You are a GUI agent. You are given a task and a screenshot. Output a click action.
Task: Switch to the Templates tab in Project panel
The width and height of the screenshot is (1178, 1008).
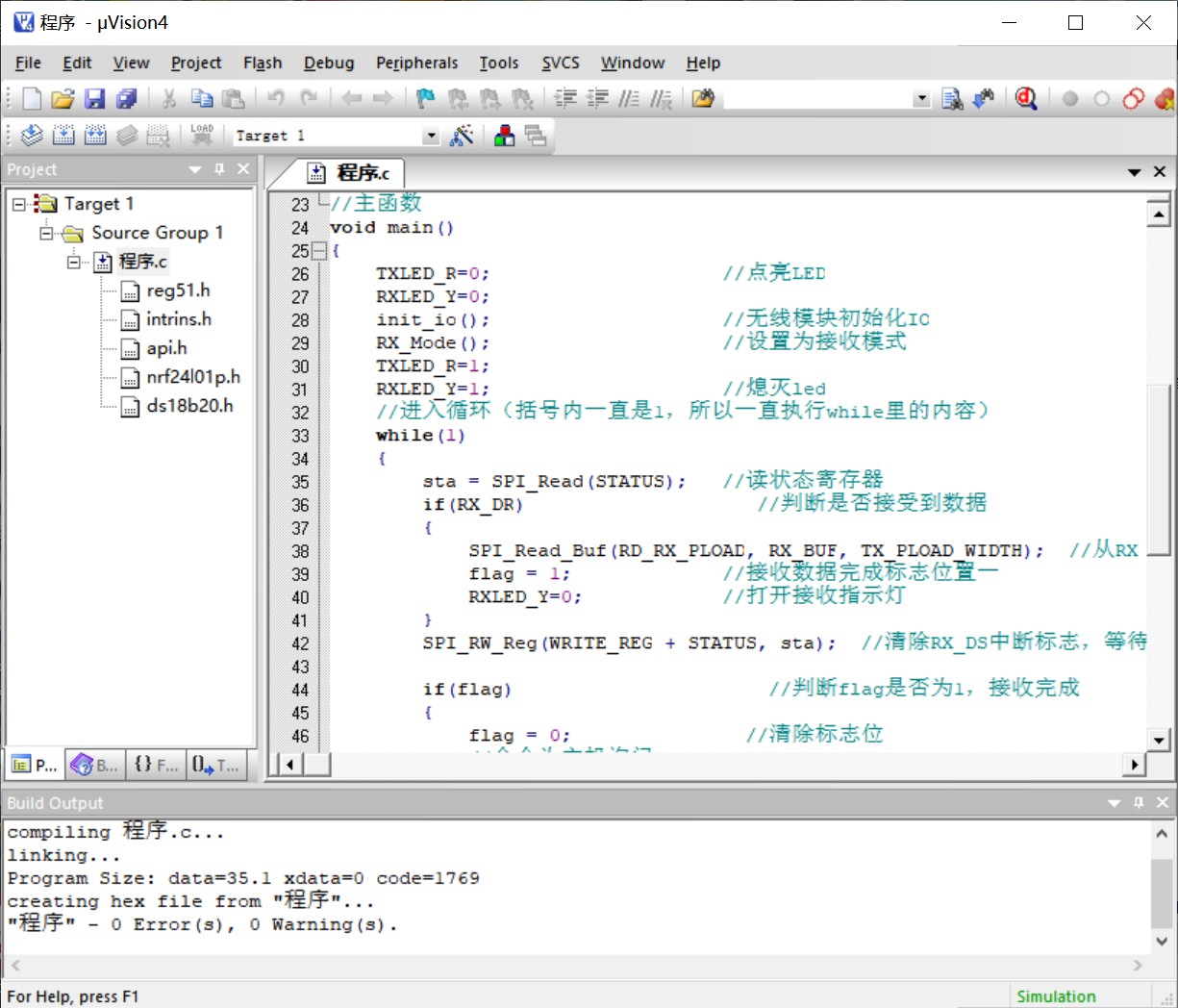[215, 766]
